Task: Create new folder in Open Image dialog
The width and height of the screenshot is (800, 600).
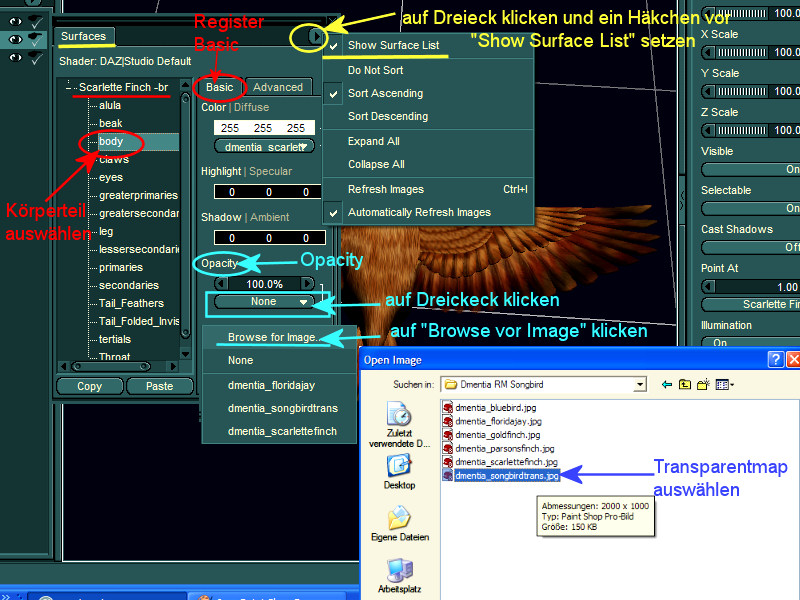Action: pyautogui.click(x=704, y=385)
